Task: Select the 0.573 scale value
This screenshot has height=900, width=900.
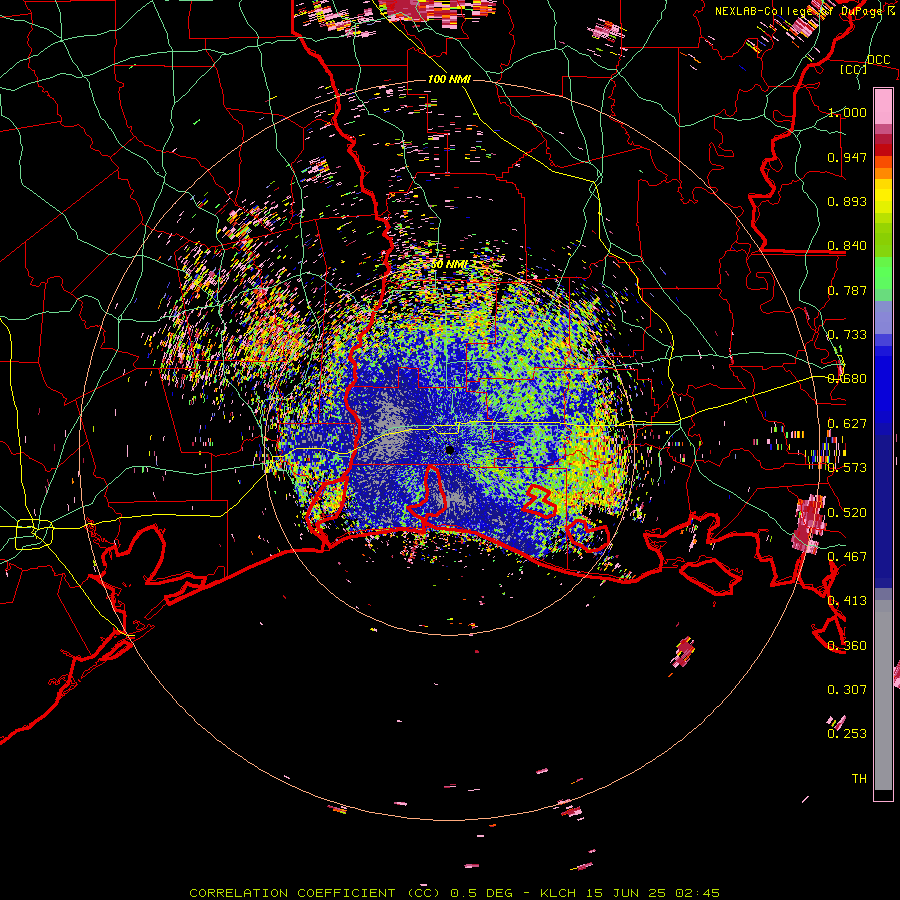Action: 847,468
